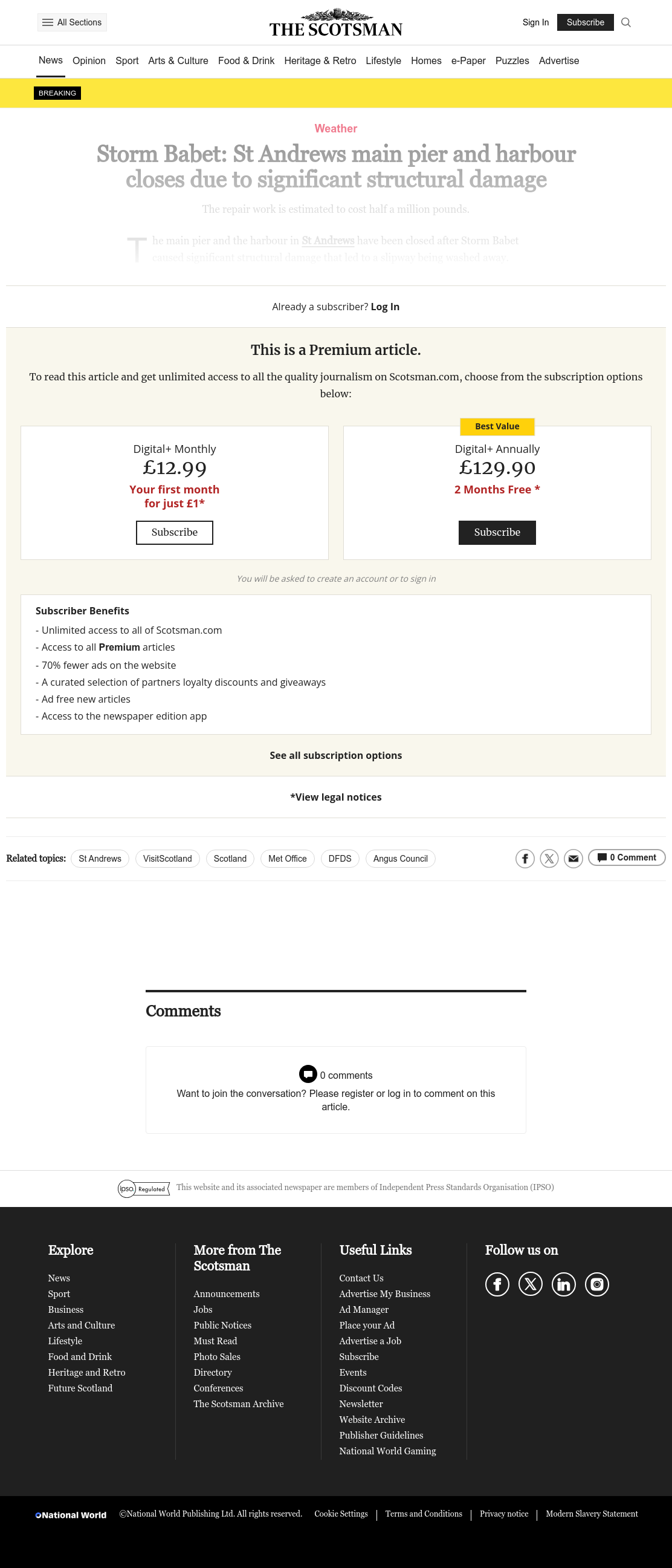672x1568 pixels.
Task: Click the Weather category link
Action: pos(335,128)
